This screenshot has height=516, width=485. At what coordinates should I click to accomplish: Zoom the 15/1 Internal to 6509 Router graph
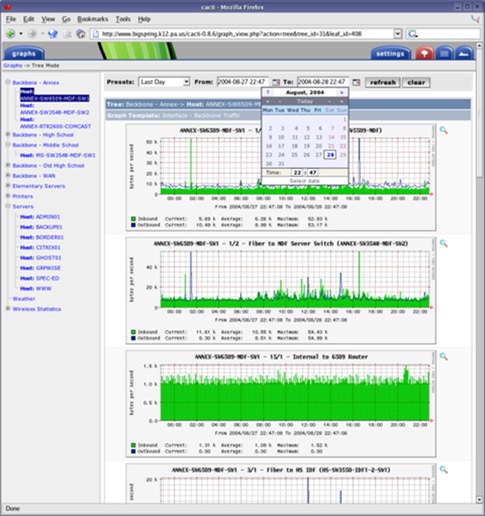(443, 356)
